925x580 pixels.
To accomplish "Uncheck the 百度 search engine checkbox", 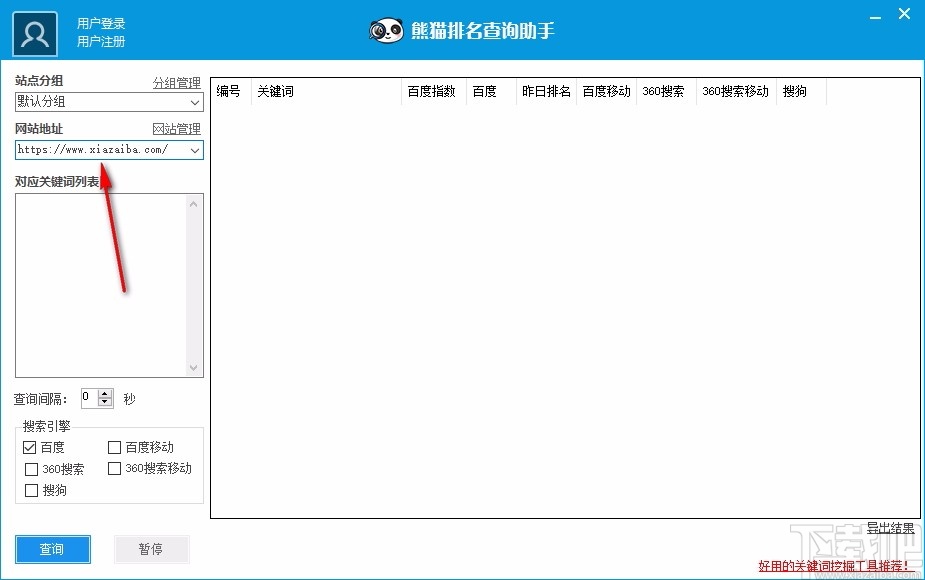I will click(30, 447).
